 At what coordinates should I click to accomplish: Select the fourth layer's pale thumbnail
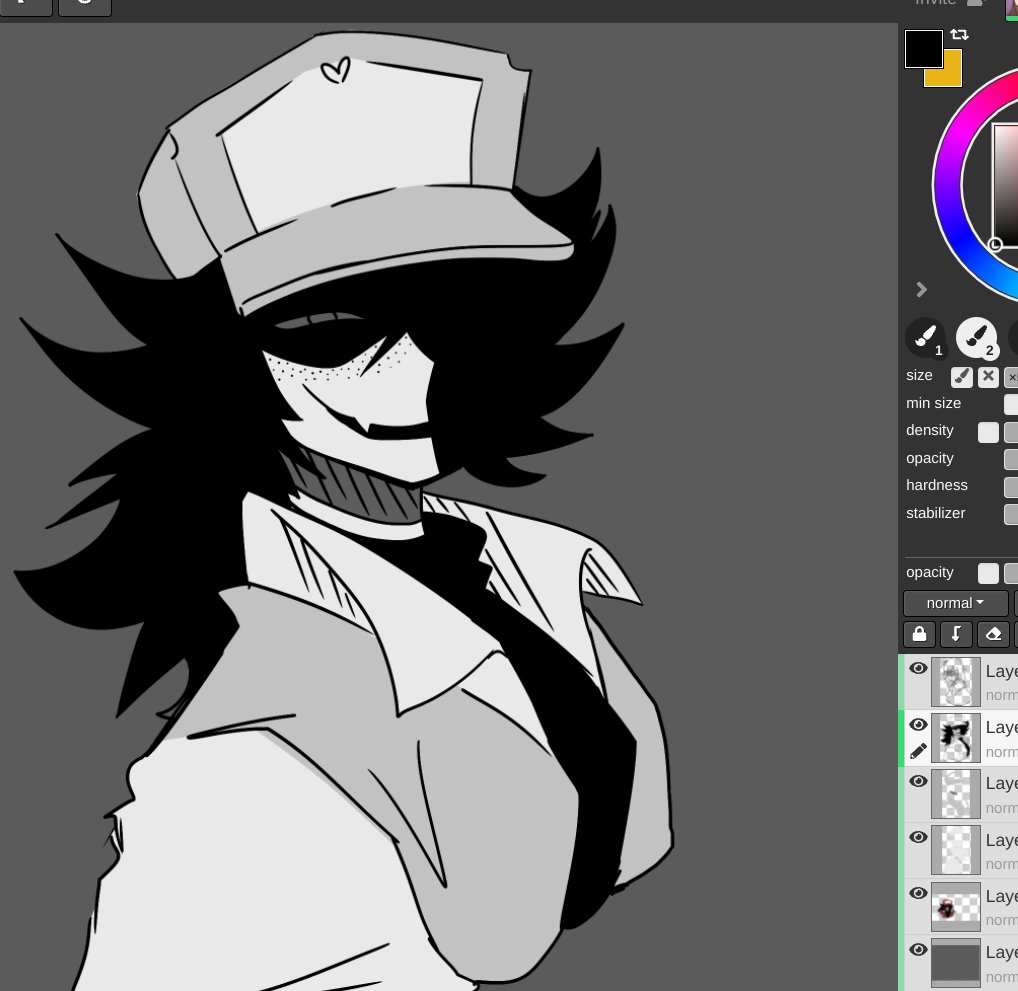pos(956,851)
